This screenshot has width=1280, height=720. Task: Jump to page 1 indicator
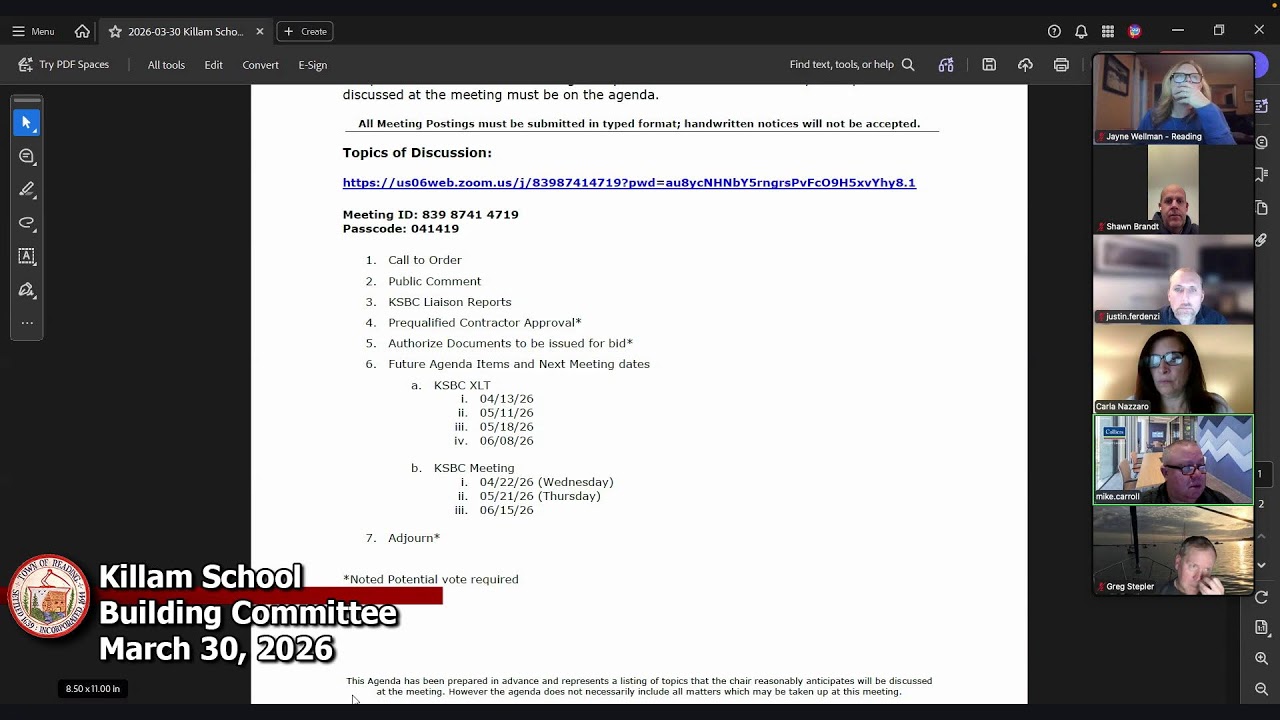1260,474
